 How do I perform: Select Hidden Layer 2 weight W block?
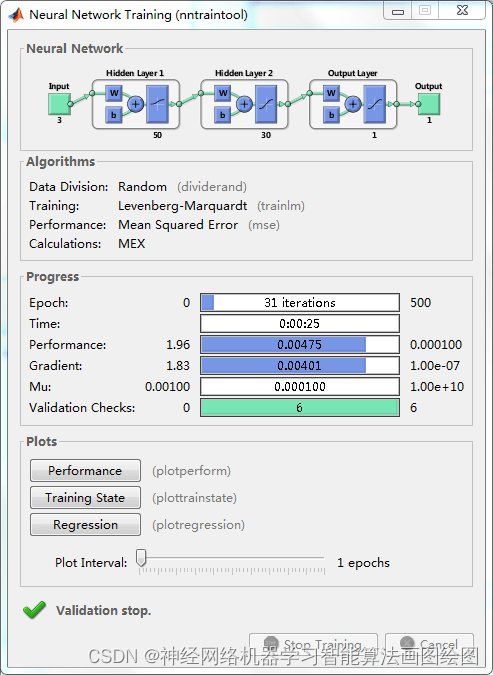223,93
